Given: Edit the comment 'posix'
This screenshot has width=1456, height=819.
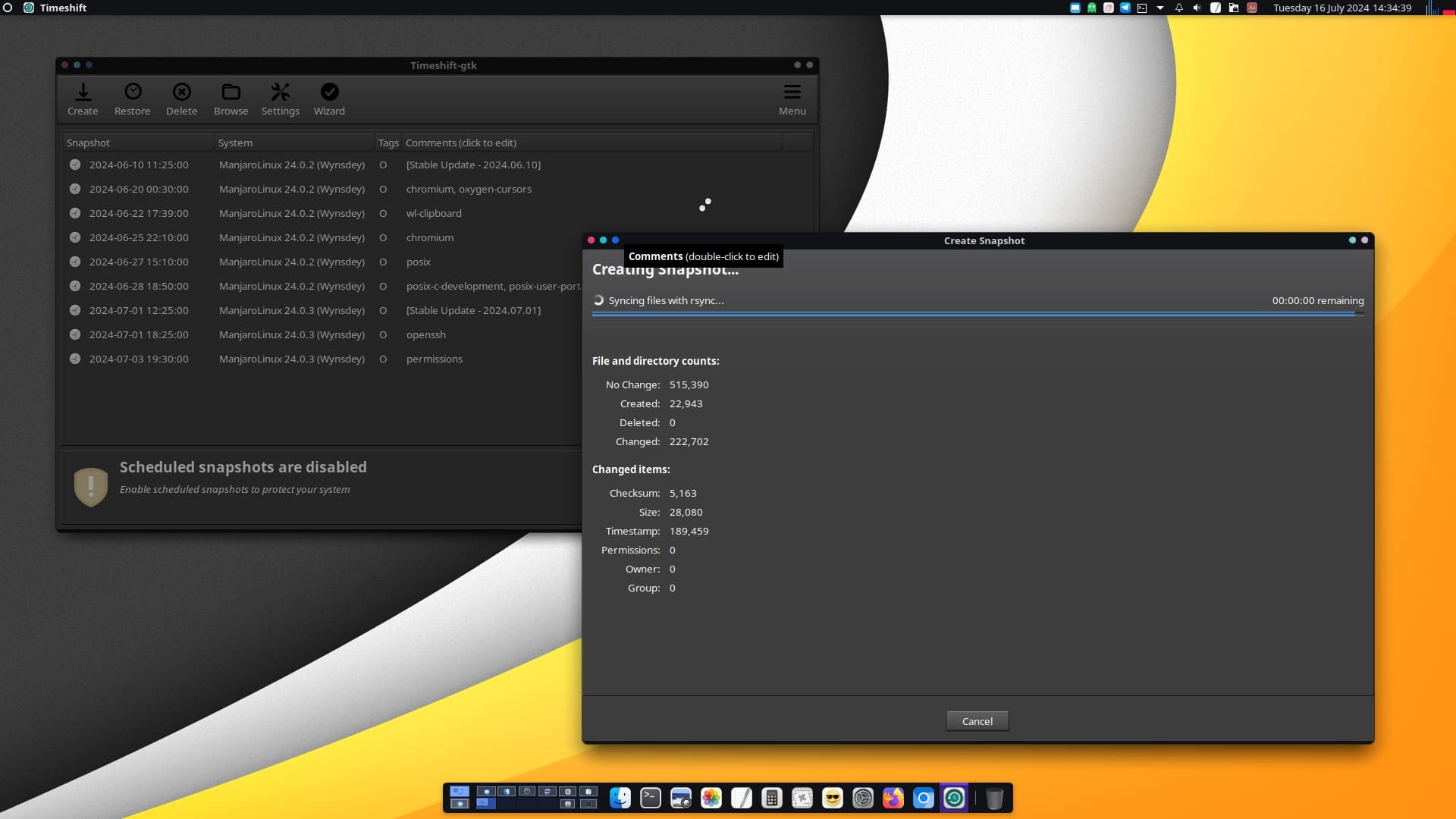Looking at the screenshot, I should pos(418,262).
